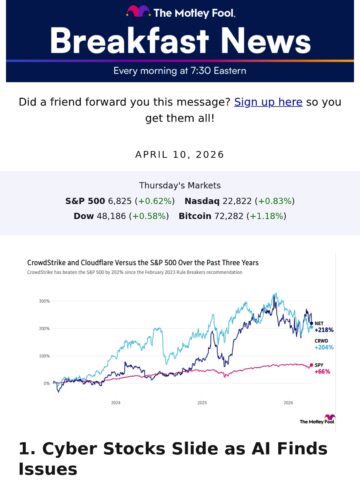The height and width of the screenshot is (480, 360).
Task: Open the Breakfast News banner title
Action: (180, 41)
